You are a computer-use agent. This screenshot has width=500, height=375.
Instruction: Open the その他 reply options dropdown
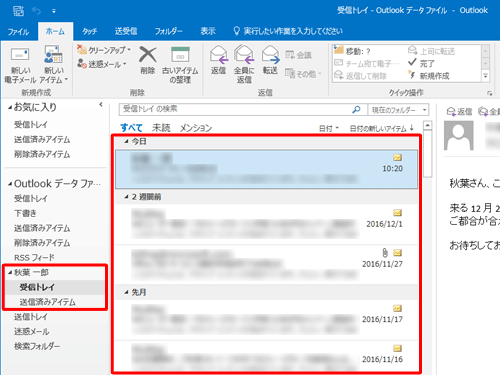pos(303,74)
